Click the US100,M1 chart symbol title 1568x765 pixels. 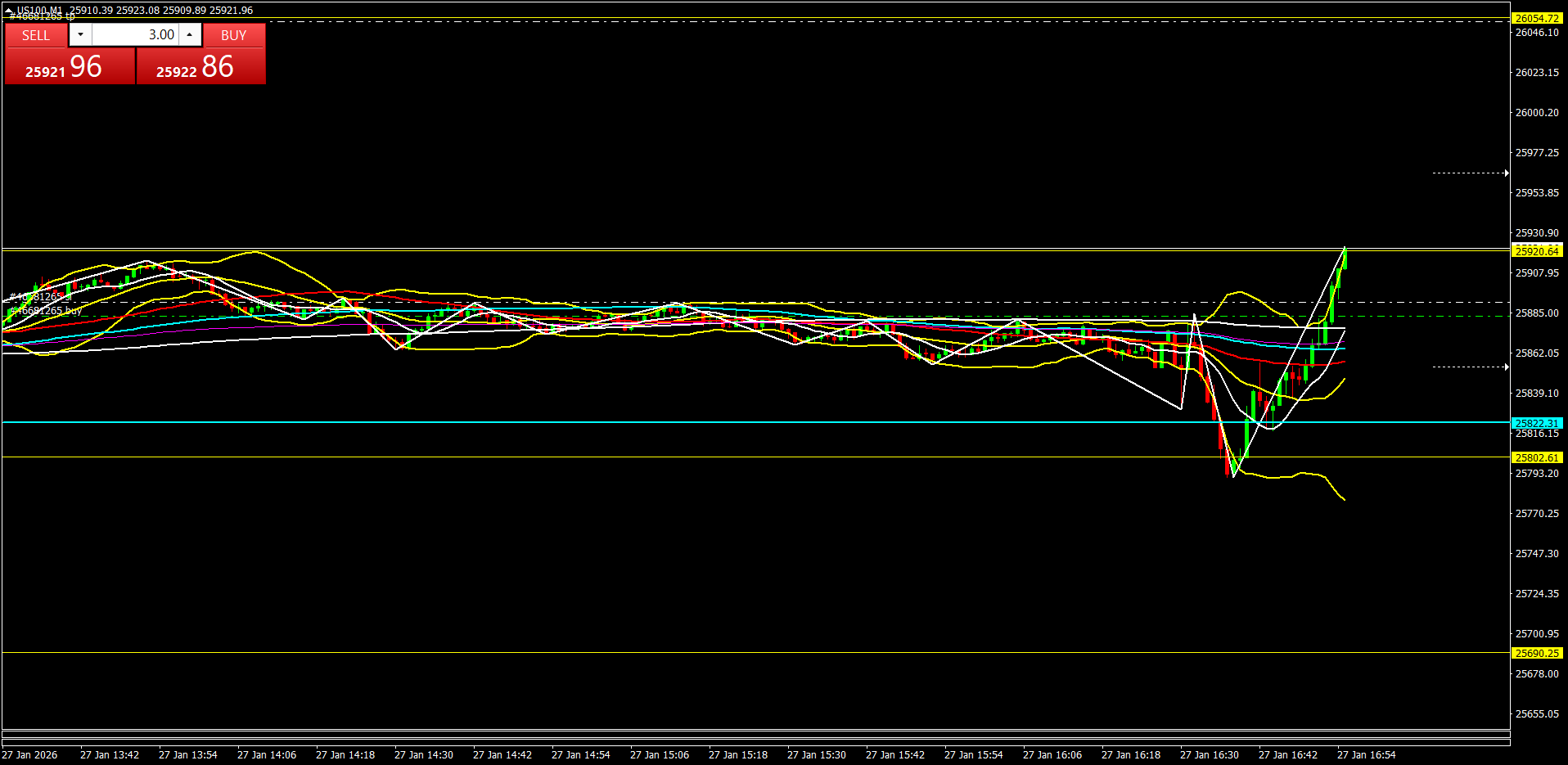[x=39, y=10]
